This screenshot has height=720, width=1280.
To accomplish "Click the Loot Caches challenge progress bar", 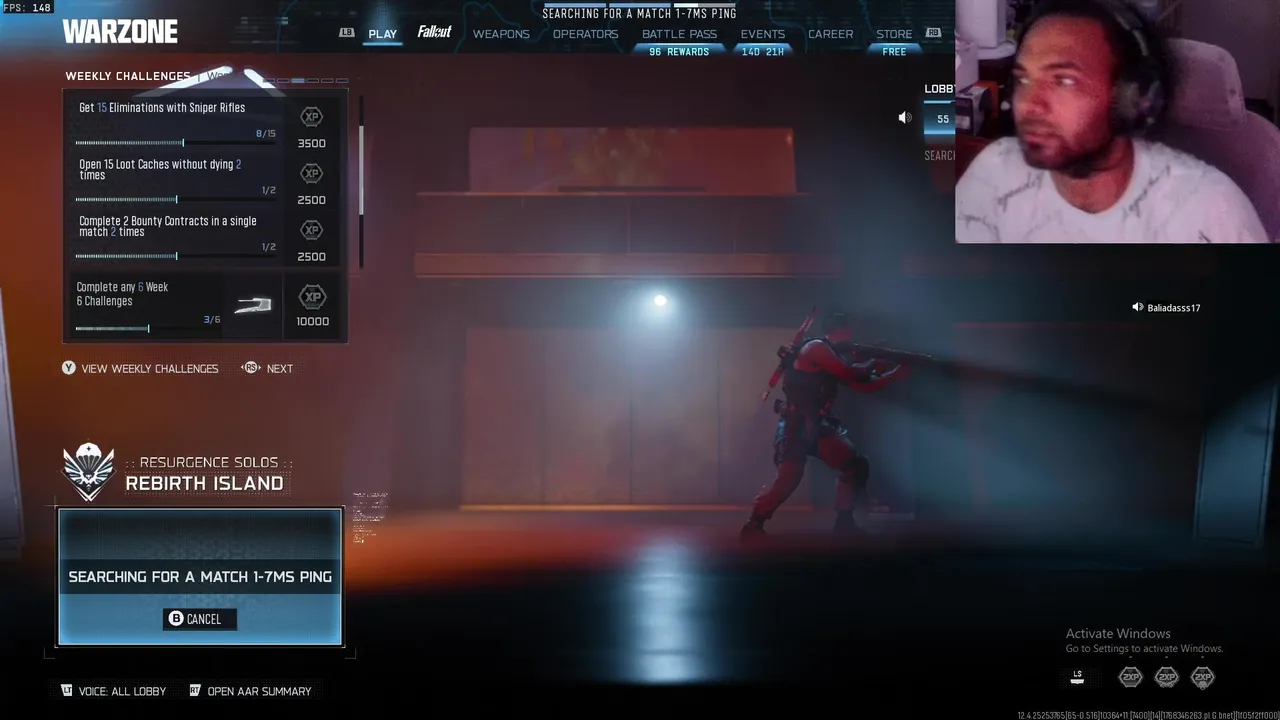I will 177,199.
